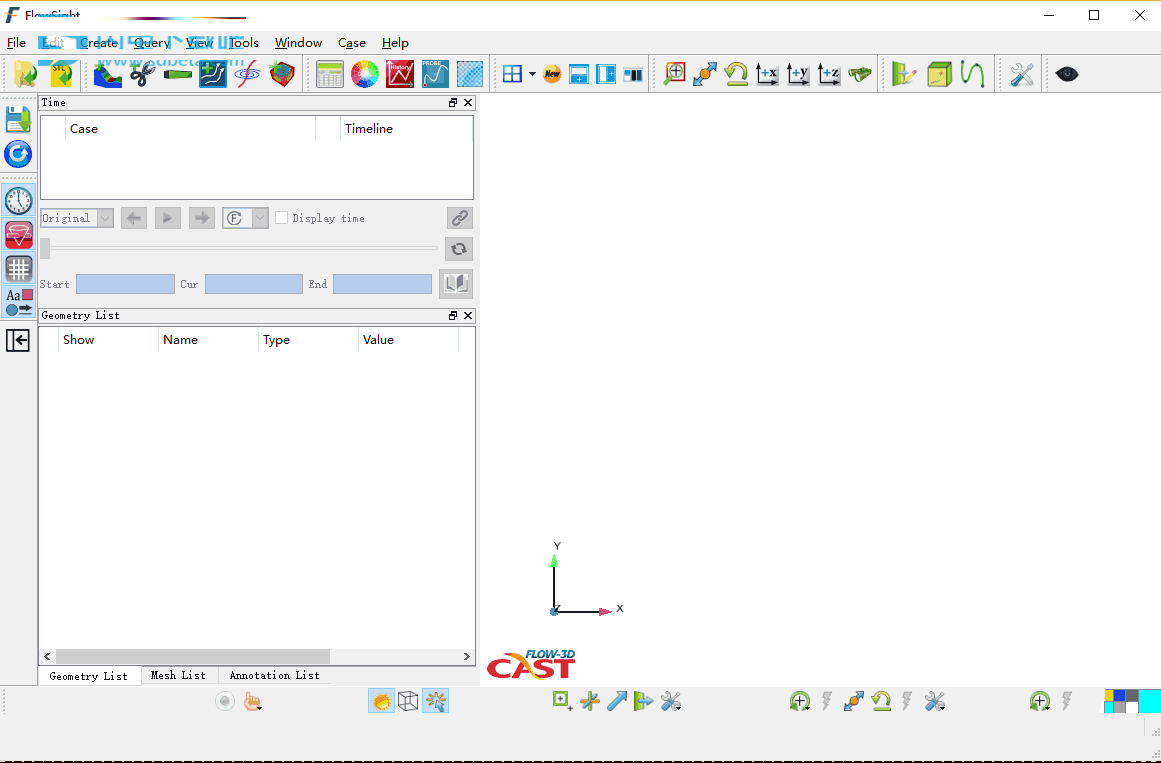Click the Start time input field
This screenshot has width=1161, height=763.
[x=125, y=284]
